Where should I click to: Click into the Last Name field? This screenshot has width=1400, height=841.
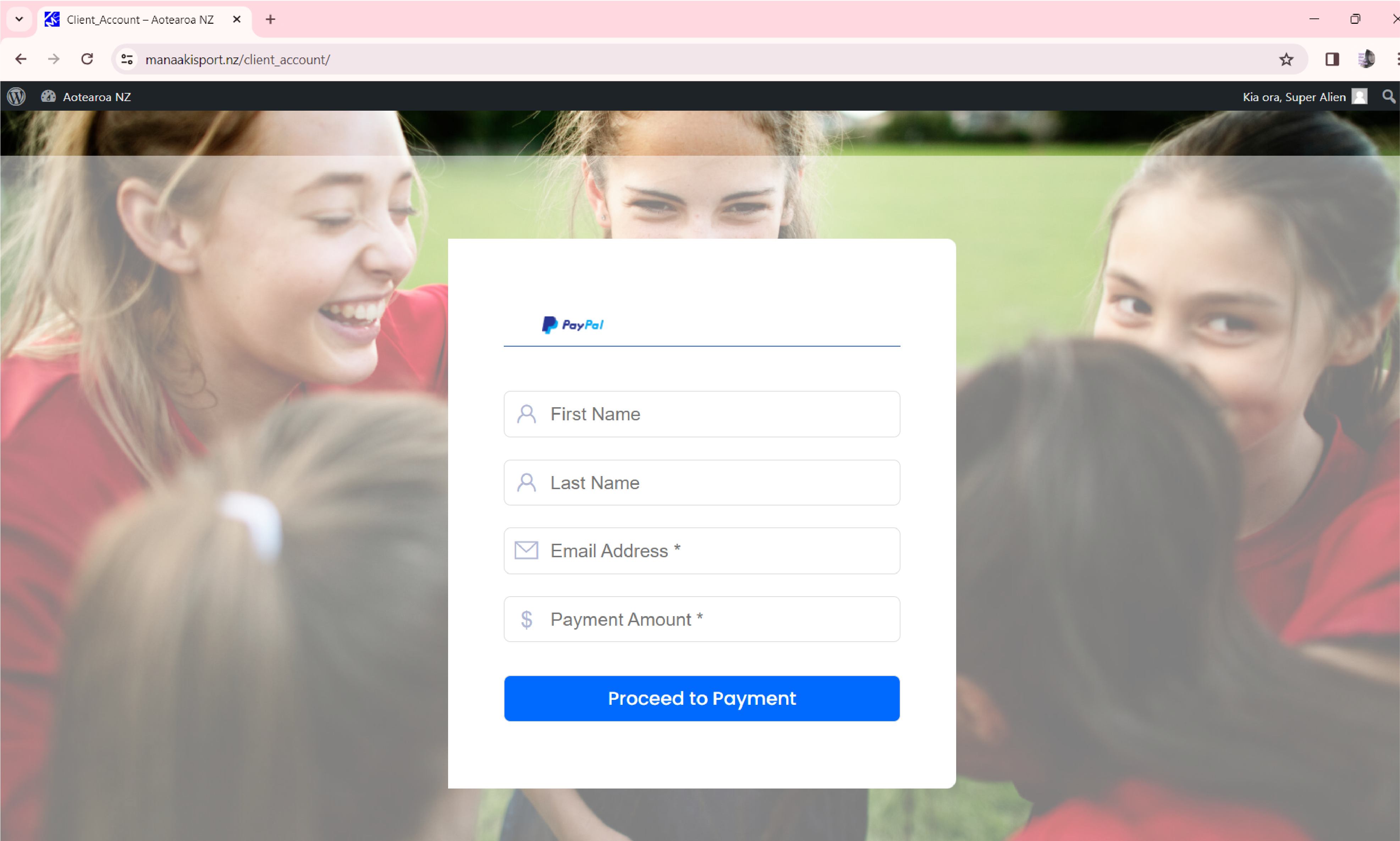tap(702, 483)
